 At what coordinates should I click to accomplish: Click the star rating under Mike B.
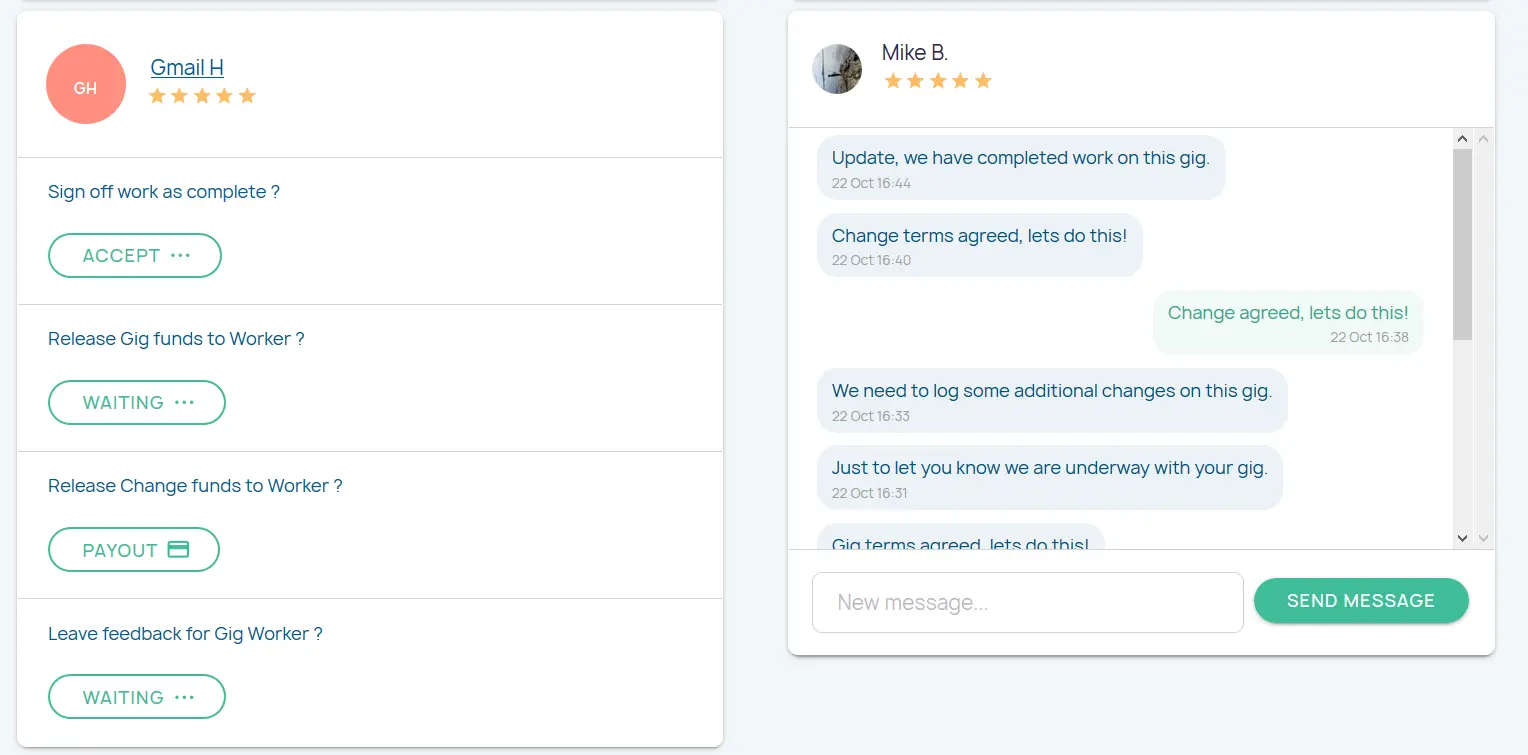click(x=937, y=81)
